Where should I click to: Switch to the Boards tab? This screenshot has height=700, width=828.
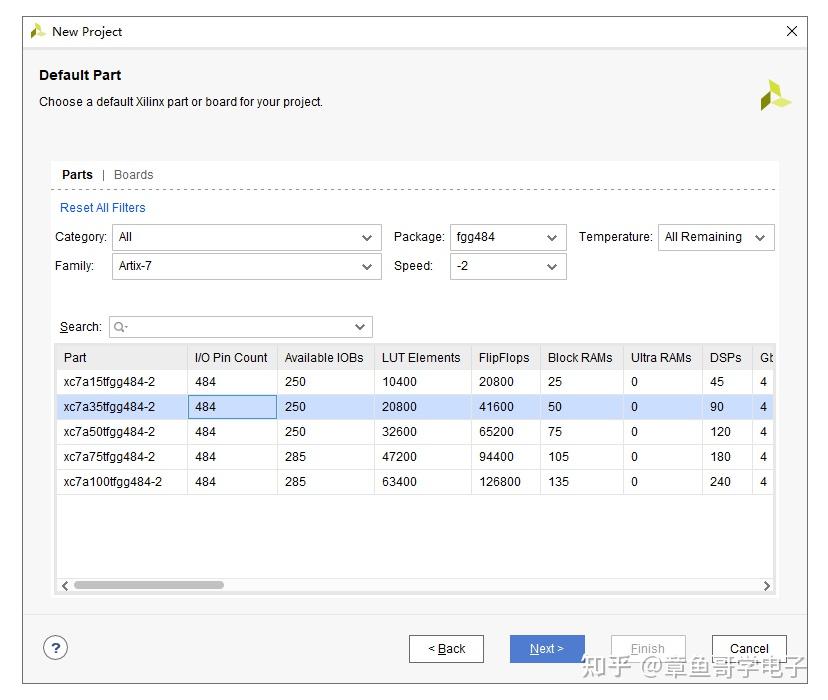[x=133, y=175]
